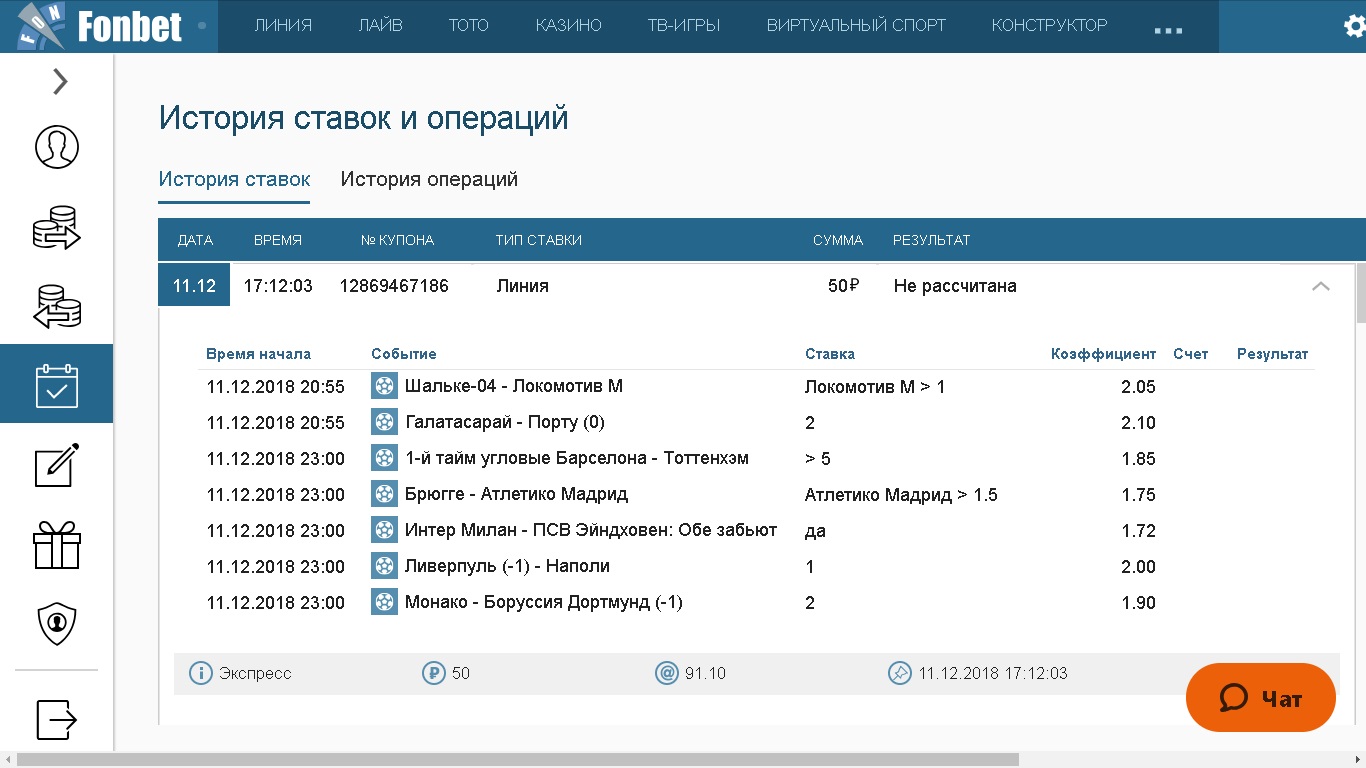Open the gift box bonuses icon
The image size is (1366, 768).
57,546
